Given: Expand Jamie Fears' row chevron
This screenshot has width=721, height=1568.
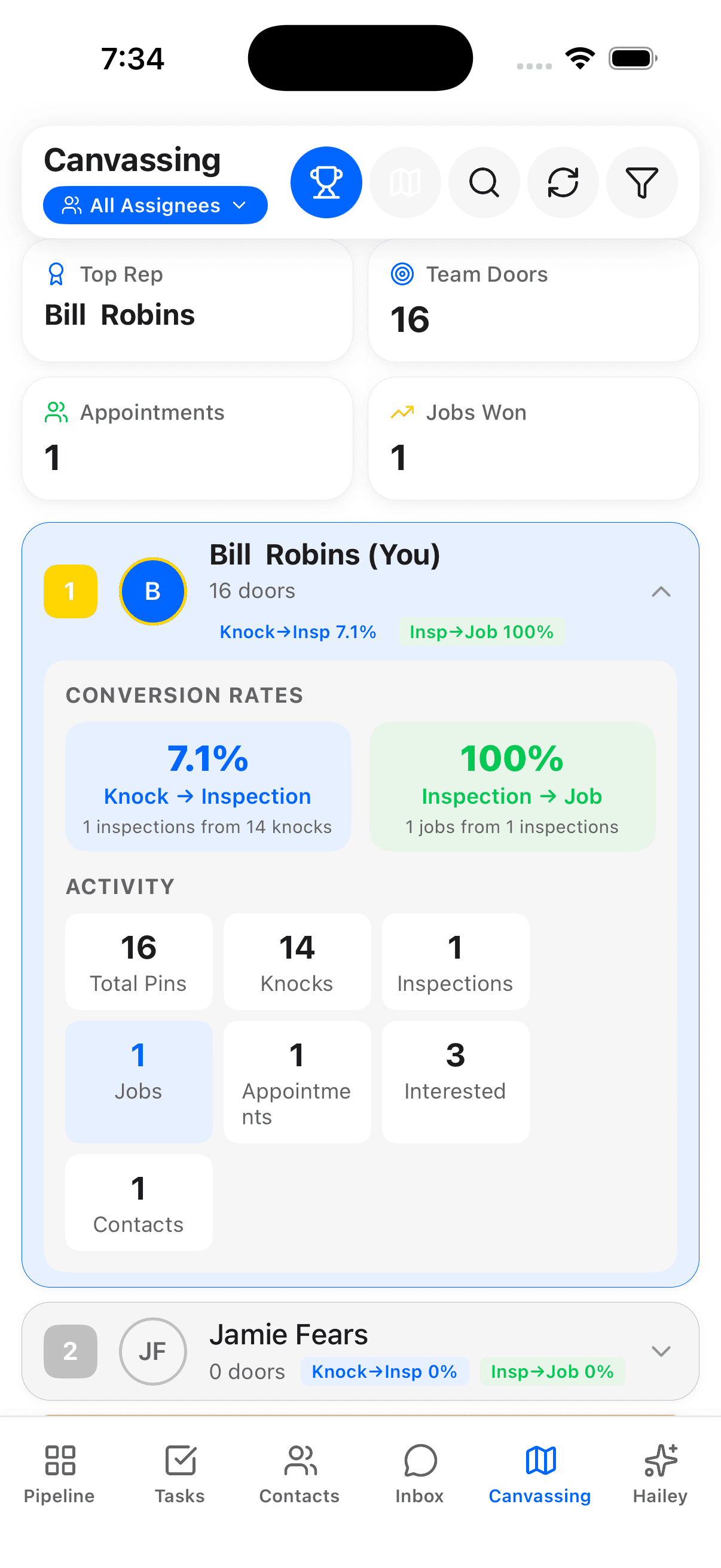Looking at the screenshot, I should [661, 1352].
